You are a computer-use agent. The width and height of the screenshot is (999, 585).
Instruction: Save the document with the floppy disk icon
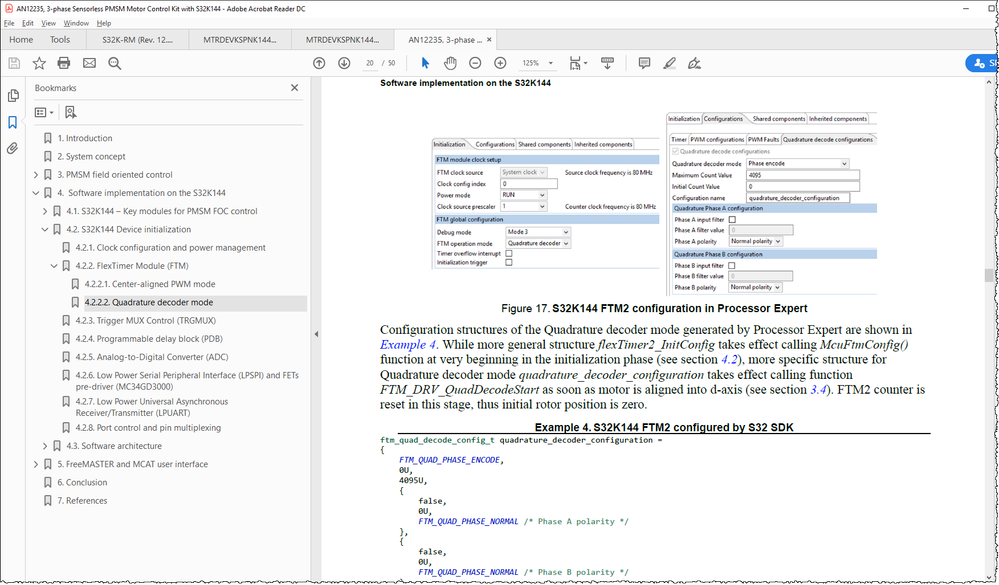14,63
